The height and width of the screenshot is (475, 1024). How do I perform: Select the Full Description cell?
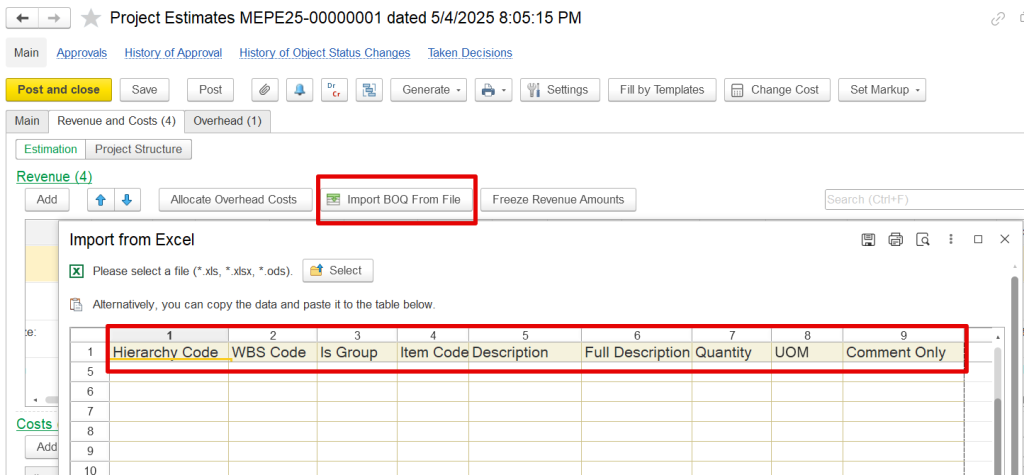point(637,352)
